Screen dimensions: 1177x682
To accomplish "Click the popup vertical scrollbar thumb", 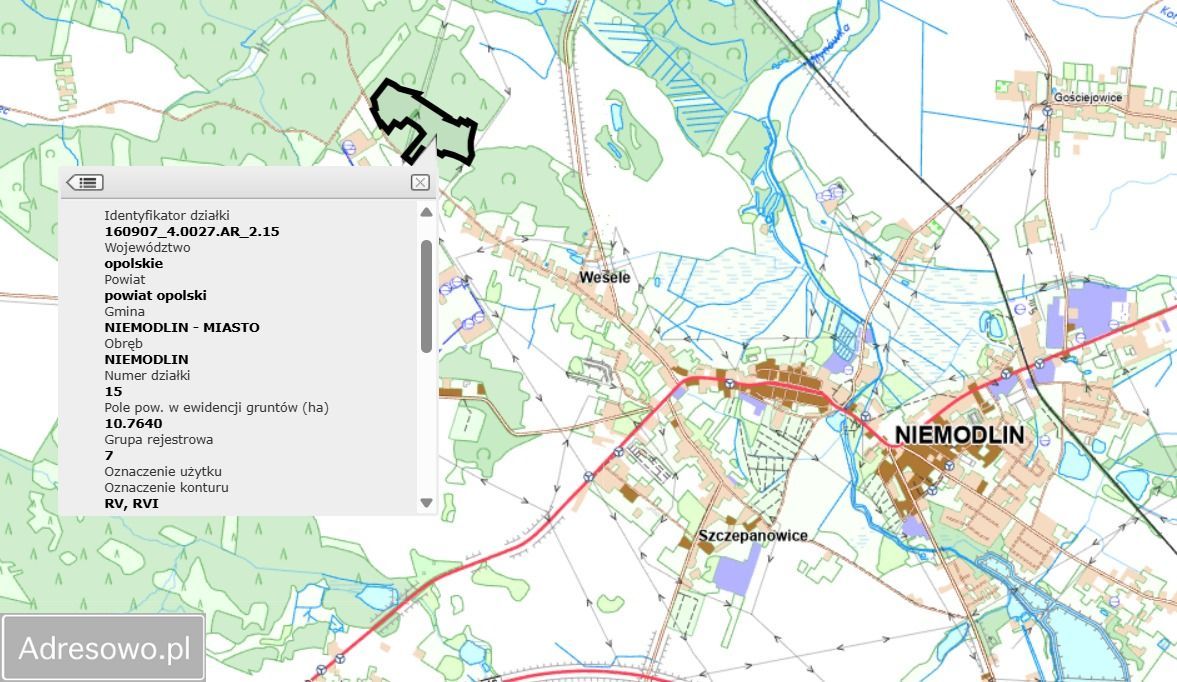I will (426, 296).
